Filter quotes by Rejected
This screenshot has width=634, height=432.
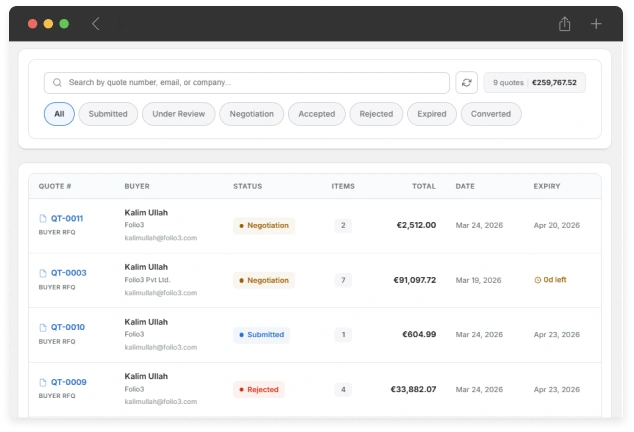pos(376,114)
